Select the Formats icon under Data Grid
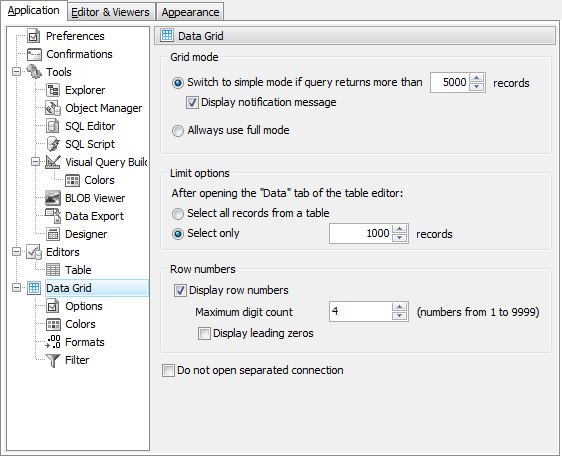The image size is (562, 457). point(53,342)
